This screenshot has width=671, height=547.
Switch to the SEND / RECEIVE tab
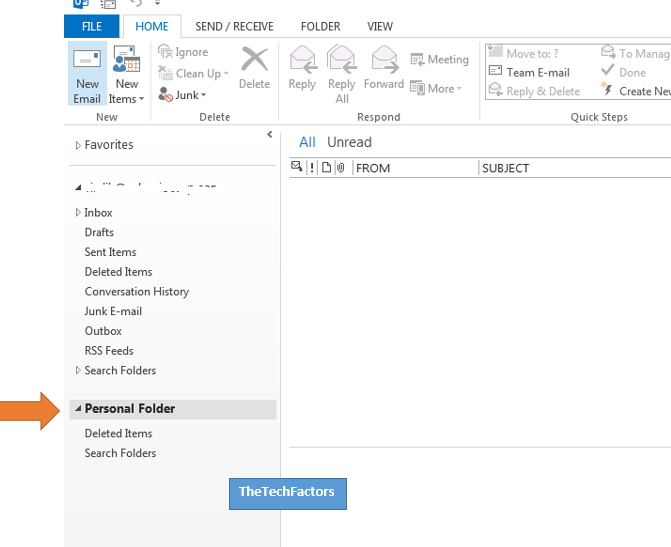click(x=235, y=27)
